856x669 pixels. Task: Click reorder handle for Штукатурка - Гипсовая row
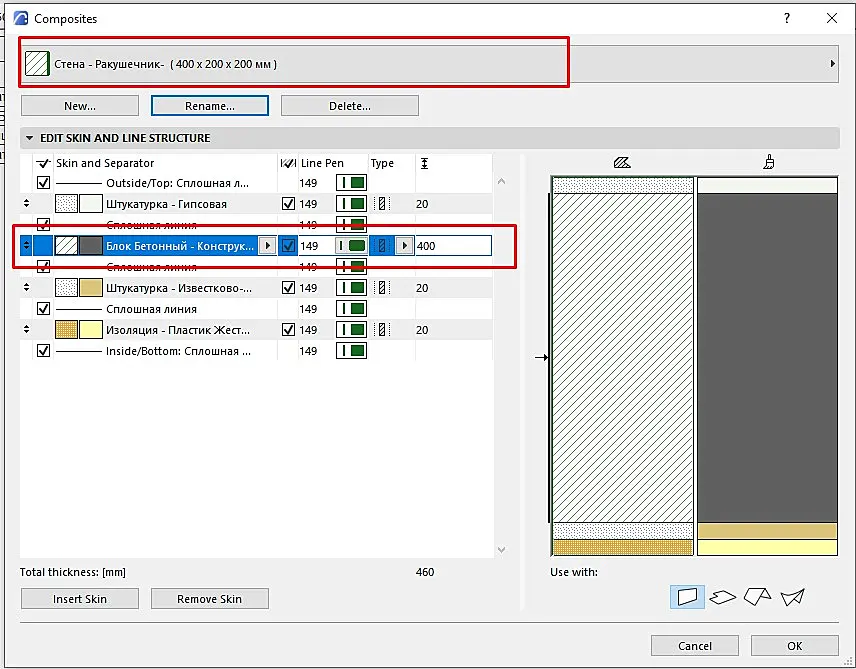(26, 204)
